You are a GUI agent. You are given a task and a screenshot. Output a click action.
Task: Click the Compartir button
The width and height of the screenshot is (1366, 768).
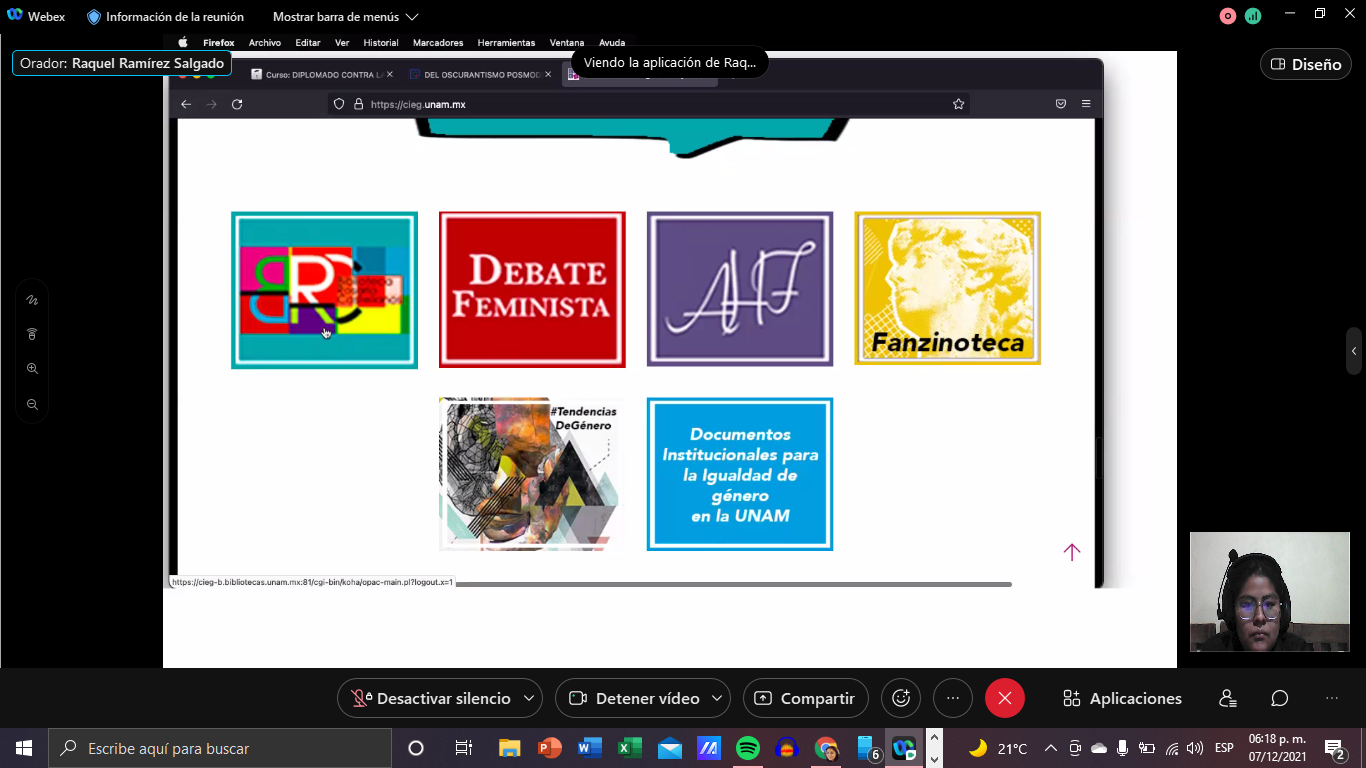point(805,698)
